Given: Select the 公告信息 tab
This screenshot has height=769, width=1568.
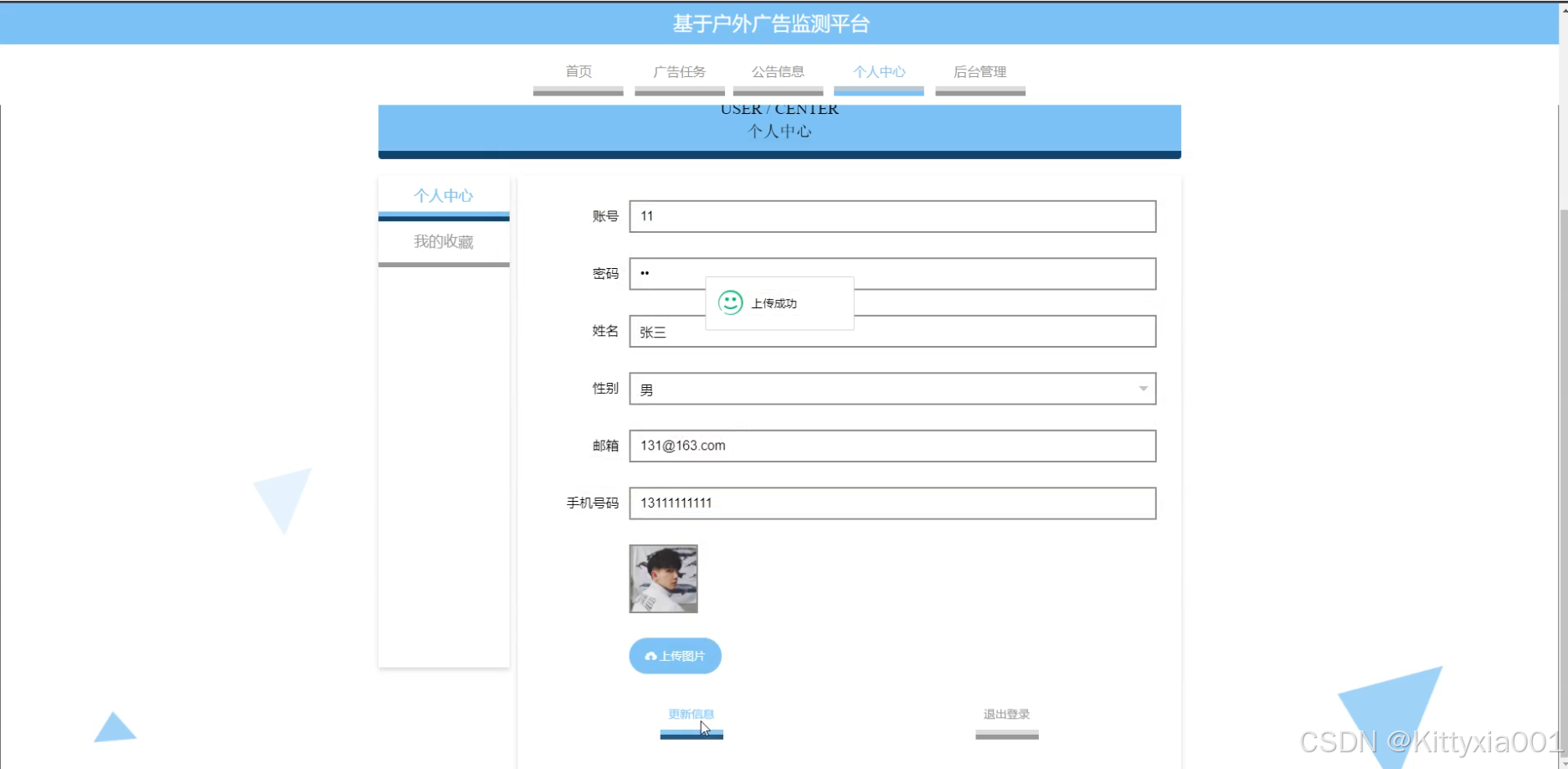Looking at the screenshot, I should (x=778, y=72).
